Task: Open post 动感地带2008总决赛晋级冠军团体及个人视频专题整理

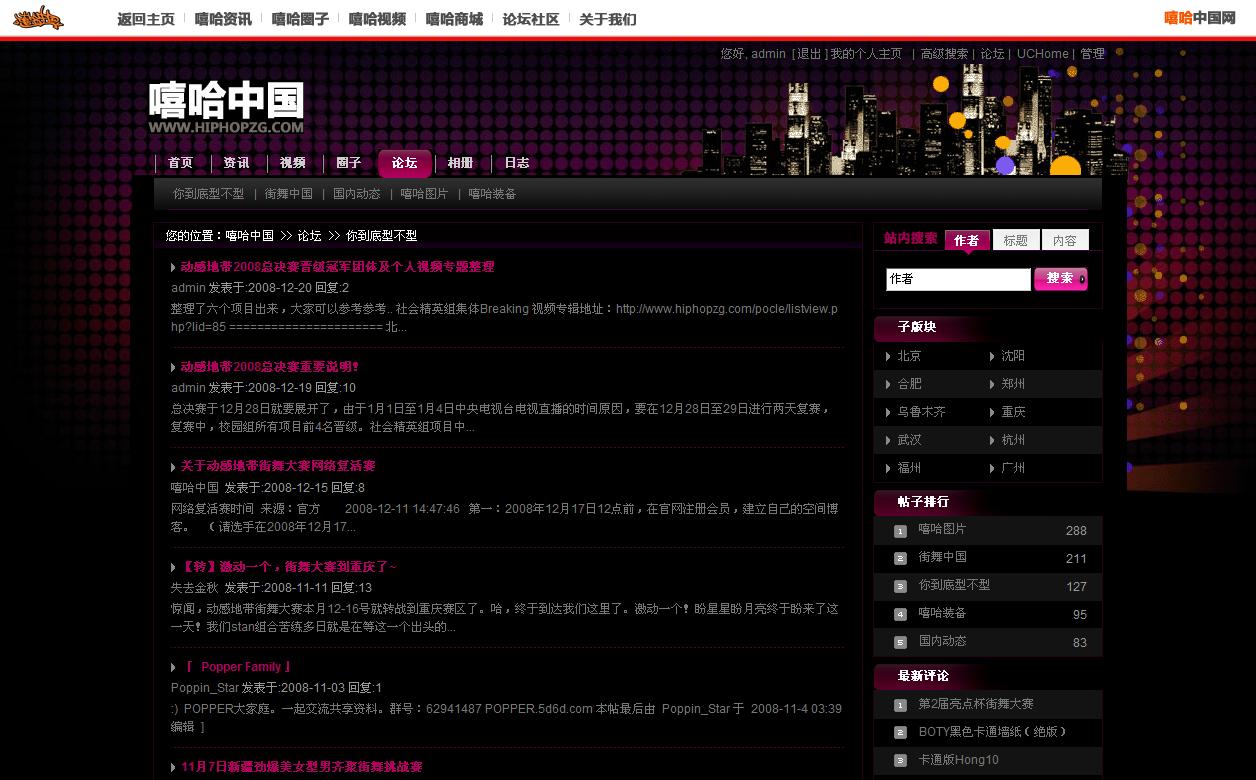Action: point(338,267)
